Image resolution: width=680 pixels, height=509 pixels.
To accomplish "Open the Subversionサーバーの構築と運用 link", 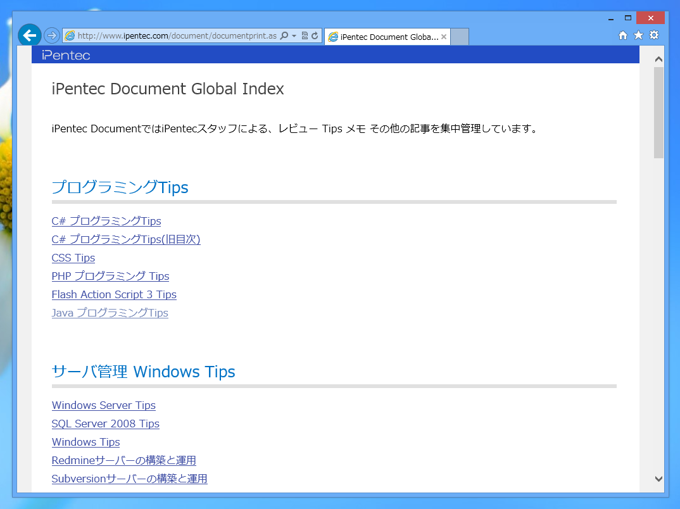I will coord(129,479).
